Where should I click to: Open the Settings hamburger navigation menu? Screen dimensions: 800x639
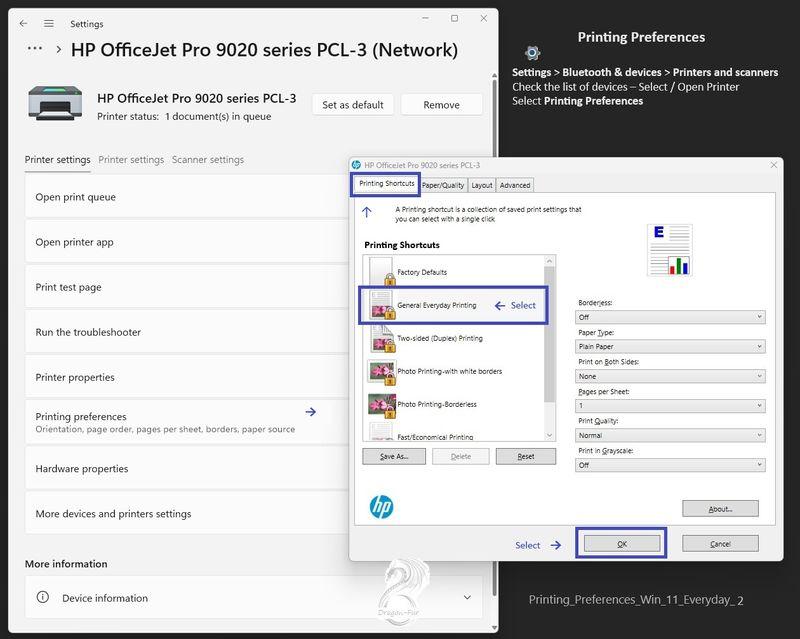(x=48, y=23)
